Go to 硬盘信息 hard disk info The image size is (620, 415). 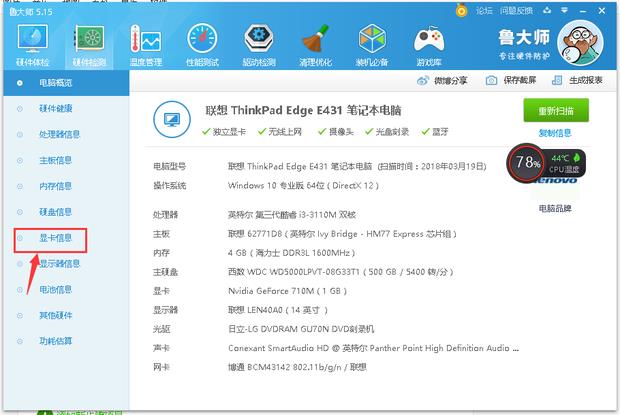55,212
